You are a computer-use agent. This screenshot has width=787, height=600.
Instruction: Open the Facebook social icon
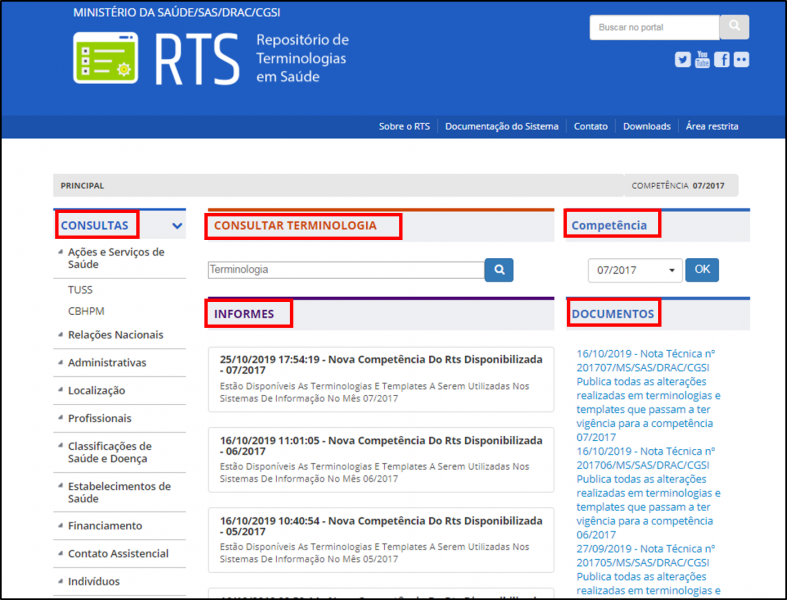(x=722, y=60)
